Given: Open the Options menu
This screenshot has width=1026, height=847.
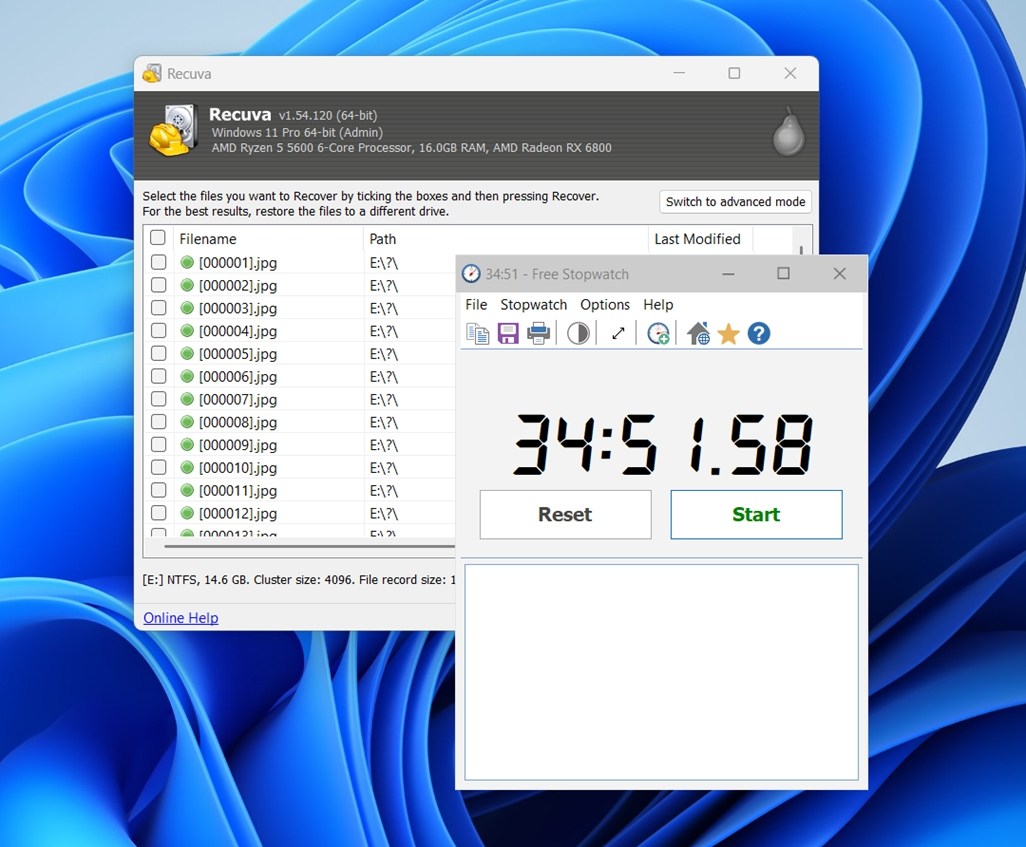Looking at the screenshot, I should pyautogui.click(x=605, y=304).
